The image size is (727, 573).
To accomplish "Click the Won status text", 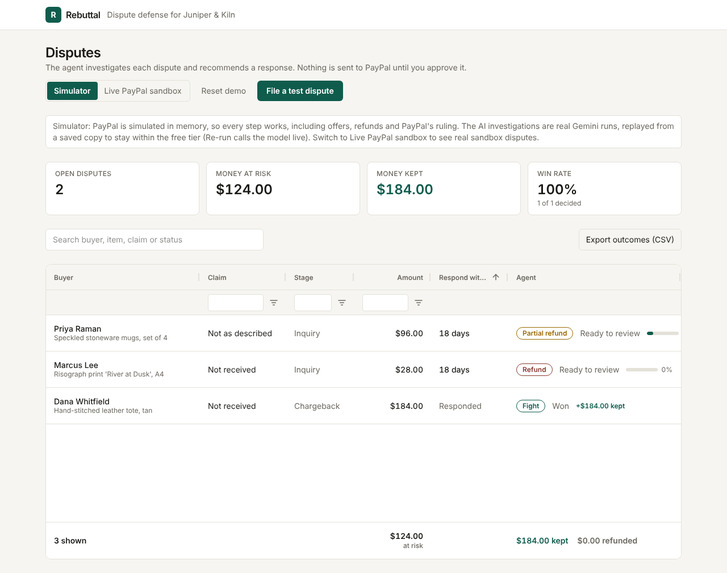I will [560, 406].
